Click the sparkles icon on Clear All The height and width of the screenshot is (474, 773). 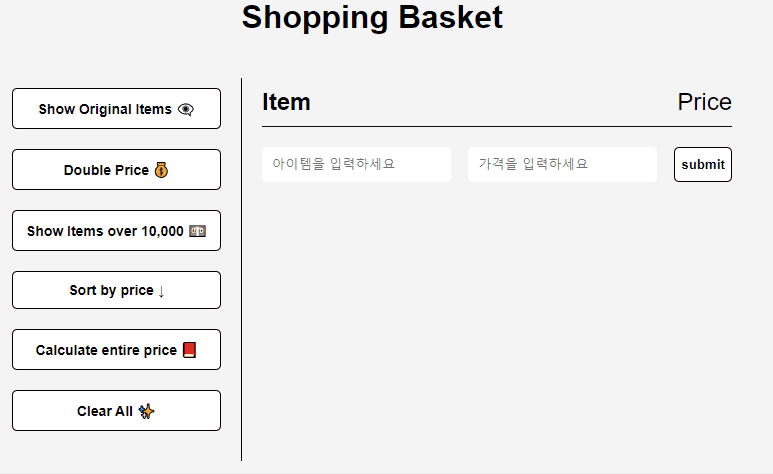click(146, 411)
